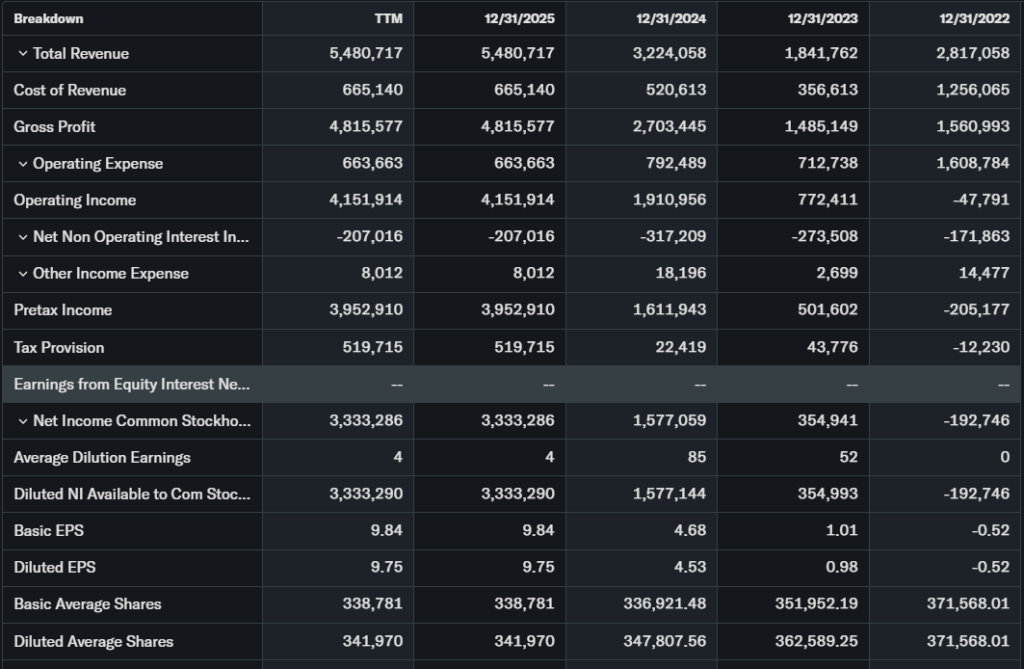Select the Basic Average Shares row label
The image size is (1024, 669).
click(88, 604)
